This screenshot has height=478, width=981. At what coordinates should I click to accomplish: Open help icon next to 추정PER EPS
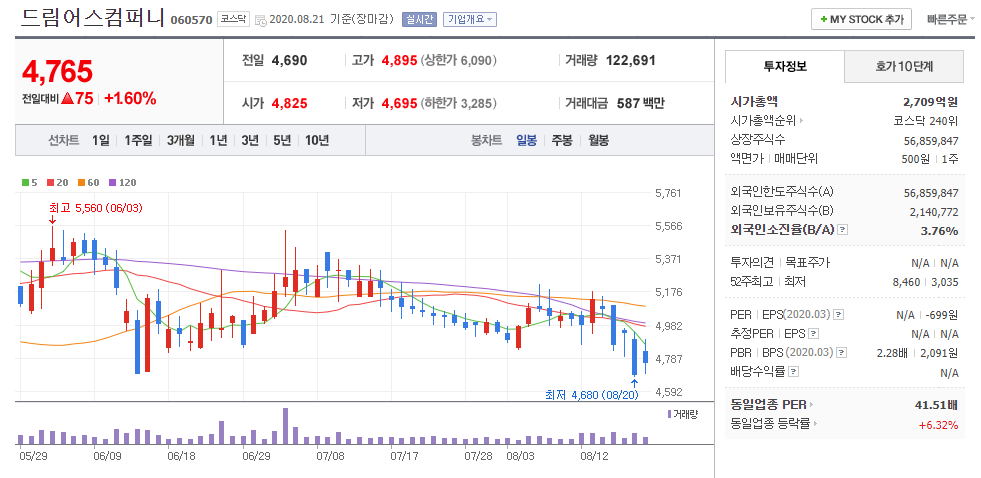pos(813,334)
